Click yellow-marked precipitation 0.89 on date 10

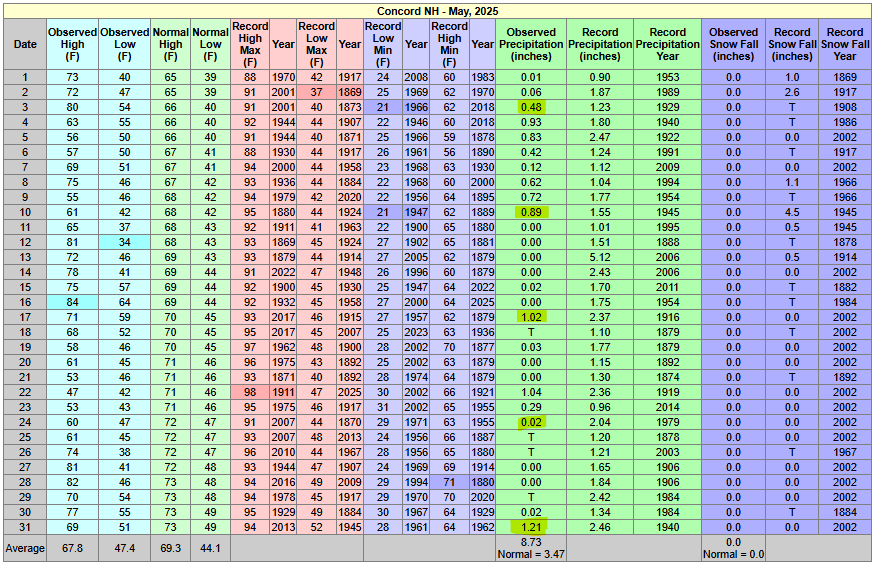531,212
